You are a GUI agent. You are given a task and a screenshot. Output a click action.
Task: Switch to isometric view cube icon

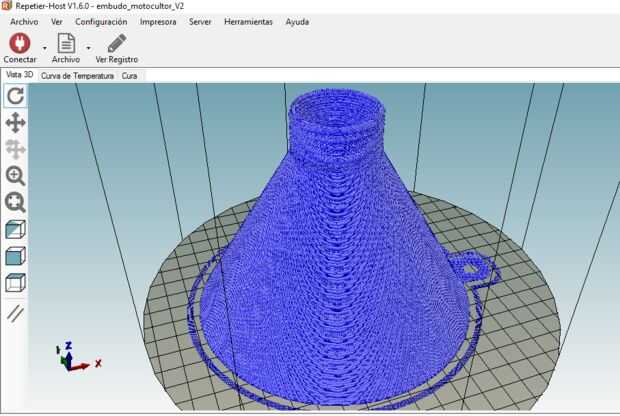pos(15,229)
